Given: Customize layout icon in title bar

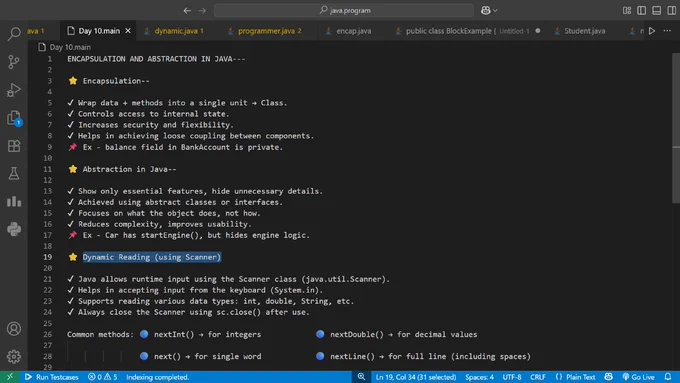Looking at the screenshot, I should (627, 10).
